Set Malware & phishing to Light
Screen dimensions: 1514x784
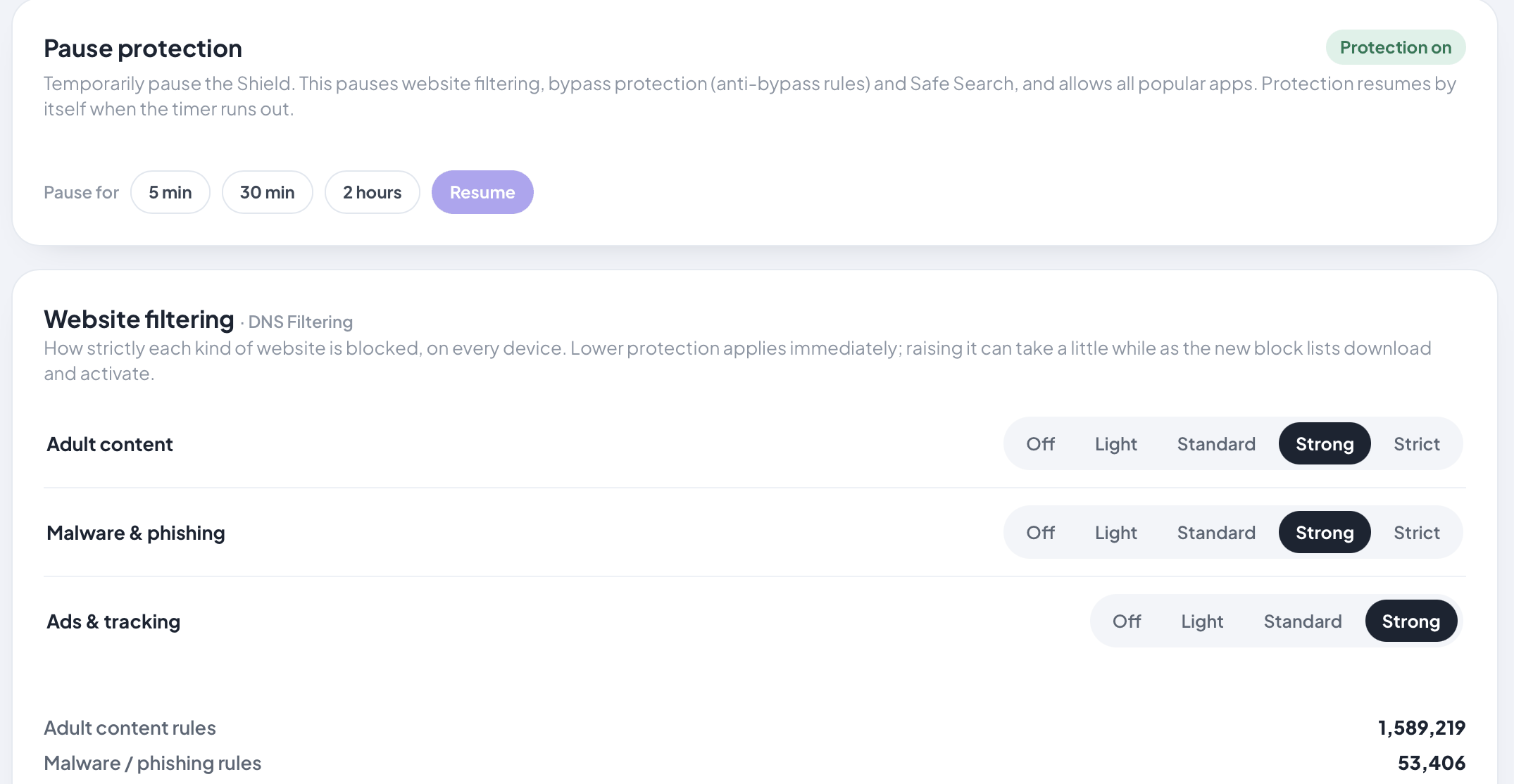coord(1116,532)
